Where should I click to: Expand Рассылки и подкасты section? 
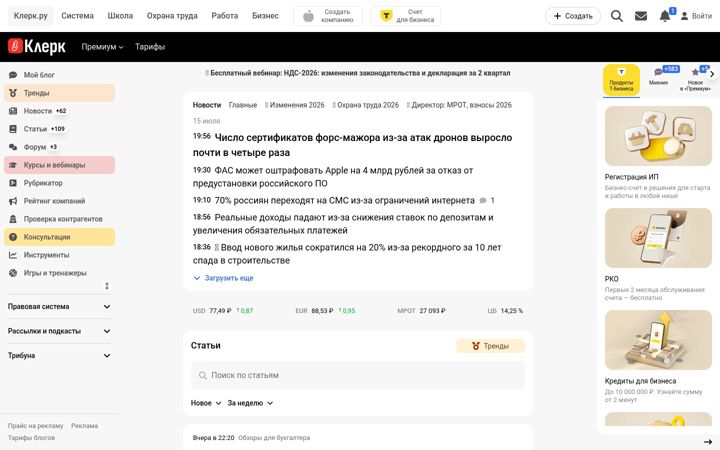tap(59, 331)
